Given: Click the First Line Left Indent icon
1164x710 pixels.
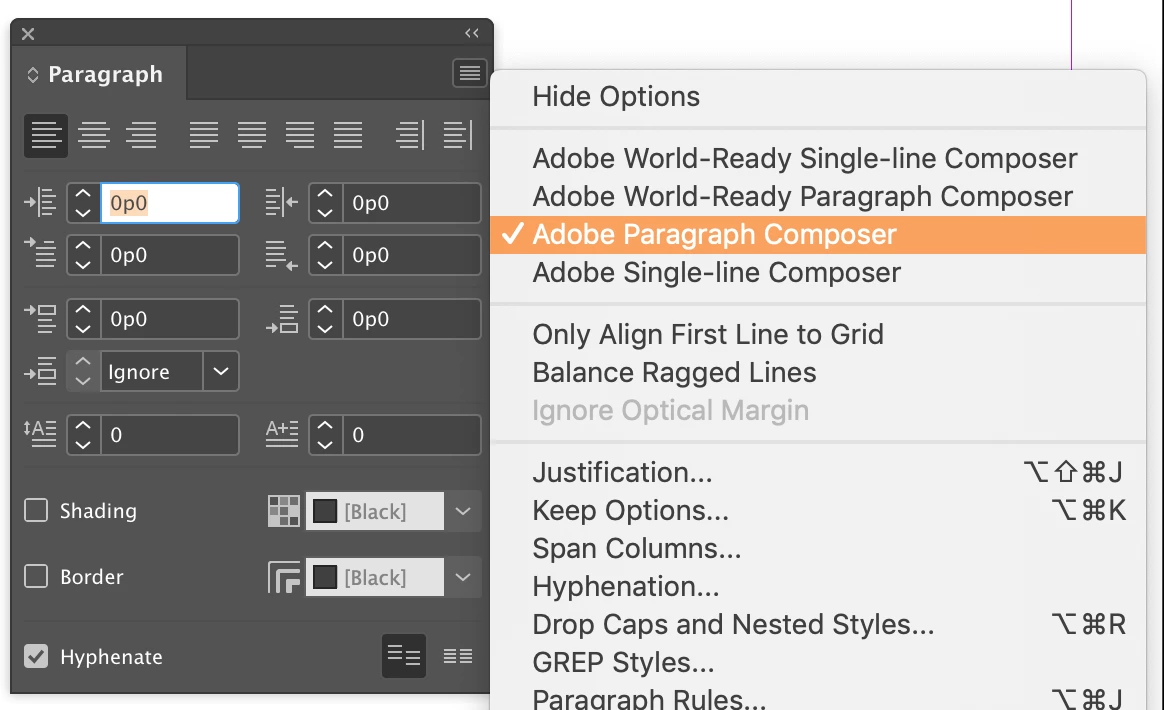Looking at the screenshot, I should click(40, 253).
